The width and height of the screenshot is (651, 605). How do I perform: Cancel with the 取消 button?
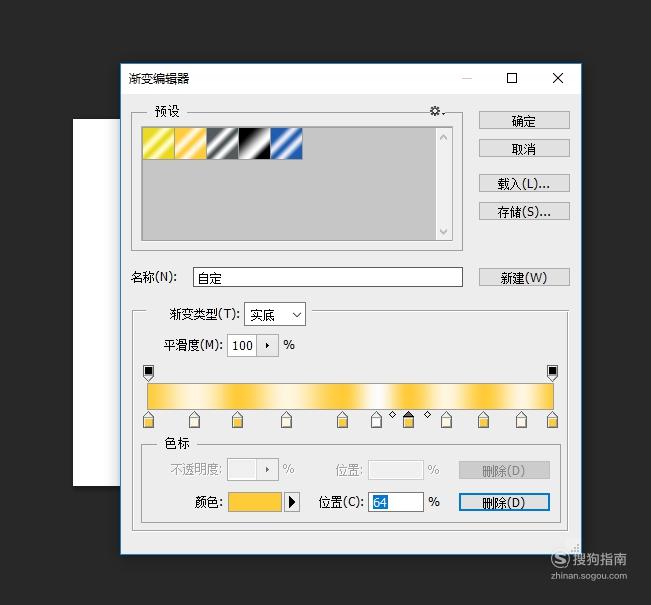click(x=524, y=148)
